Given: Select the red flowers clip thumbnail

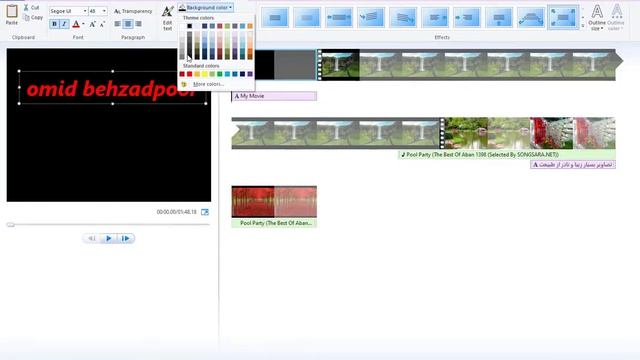Looking at the screenshot, I should (551, 133).
